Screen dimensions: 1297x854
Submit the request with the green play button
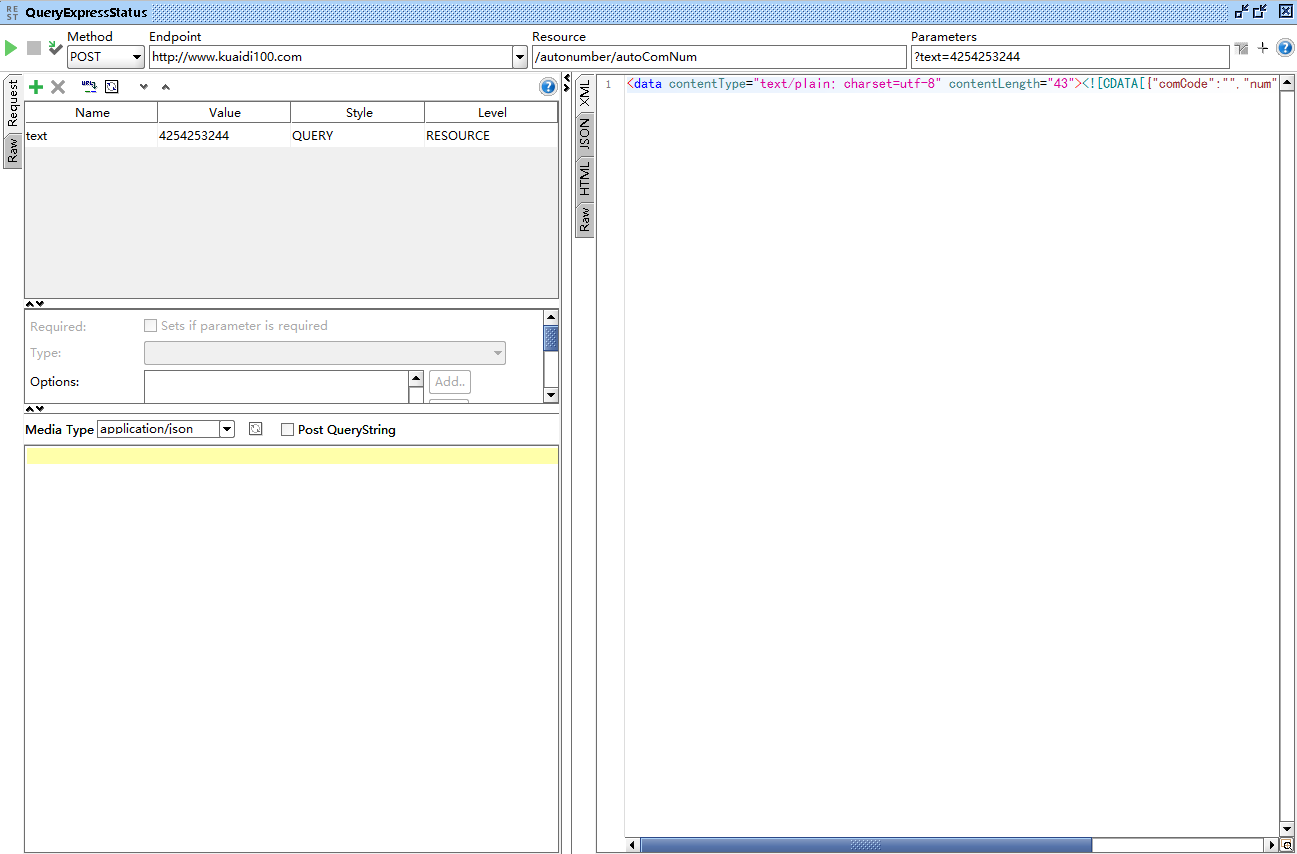(11, 48)
